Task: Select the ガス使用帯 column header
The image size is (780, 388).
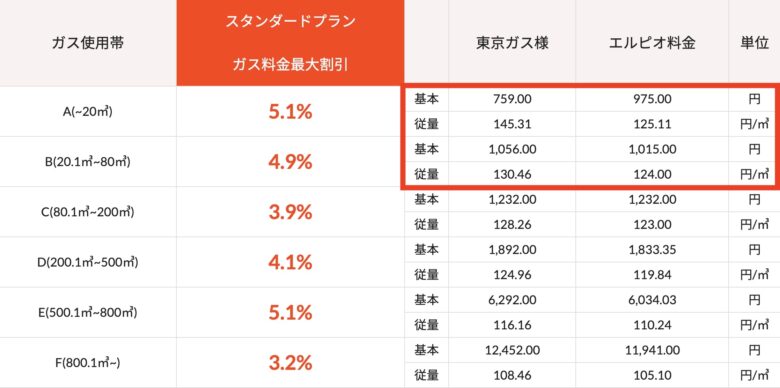Action: tap(88, 43)
